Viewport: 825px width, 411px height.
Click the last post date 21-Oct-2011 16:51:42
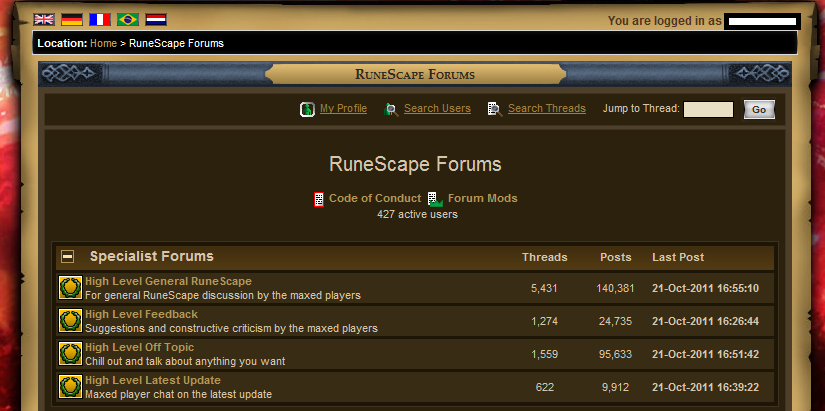click(x=705, y=355)
